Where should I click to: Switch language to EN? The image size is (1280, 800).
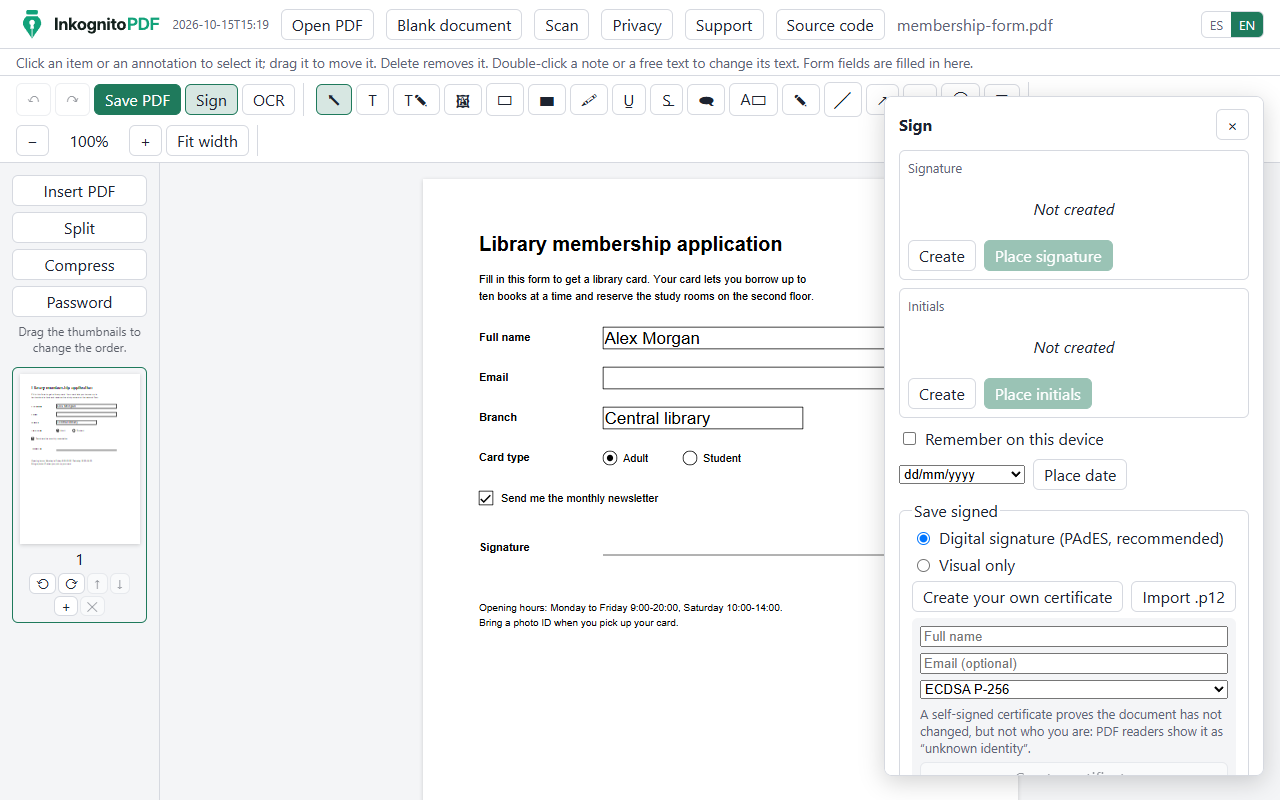(1247, 25)
